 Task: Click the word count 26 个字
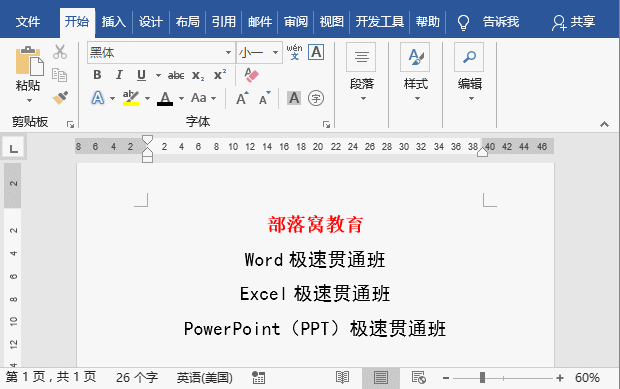(136, 378)
